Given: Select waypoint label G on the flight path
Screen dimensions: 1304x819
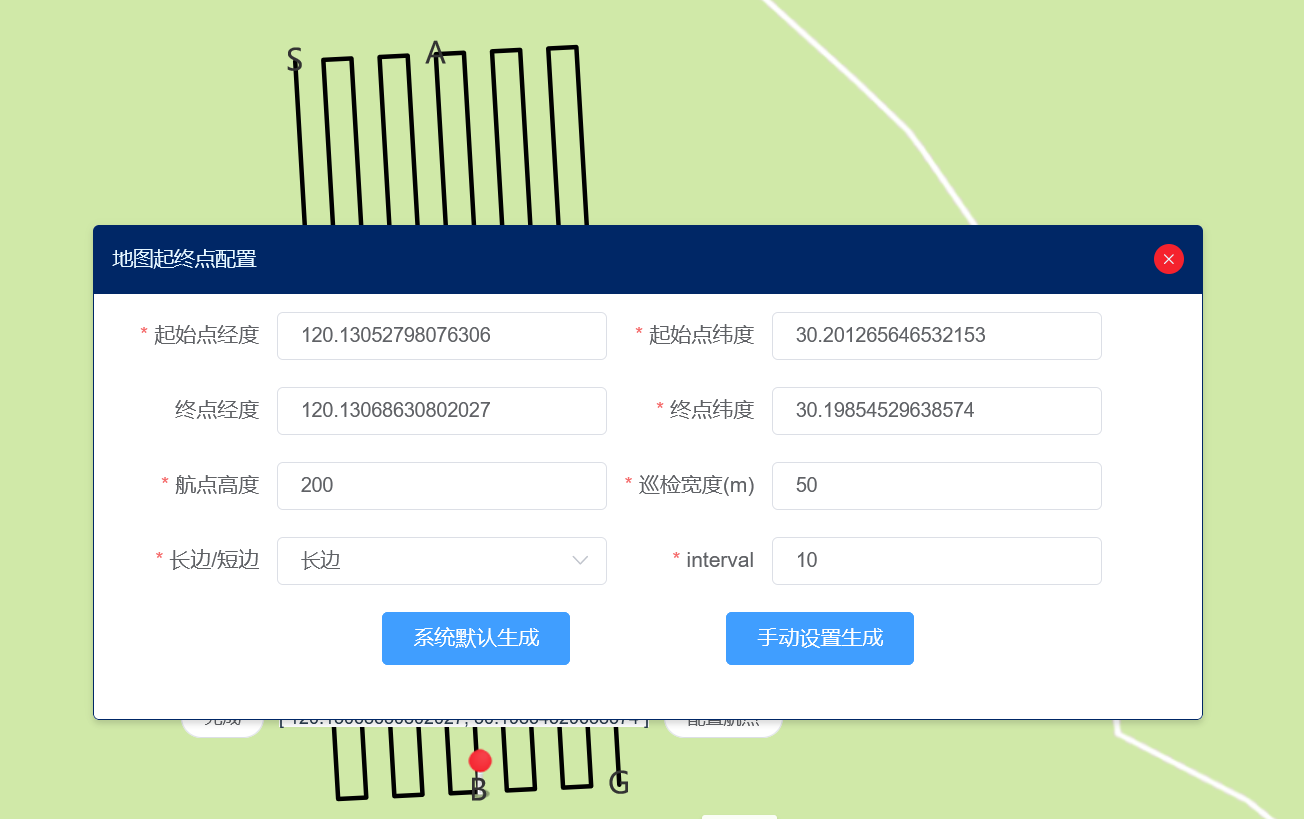Looking at the screenshot, I should 620,784.
